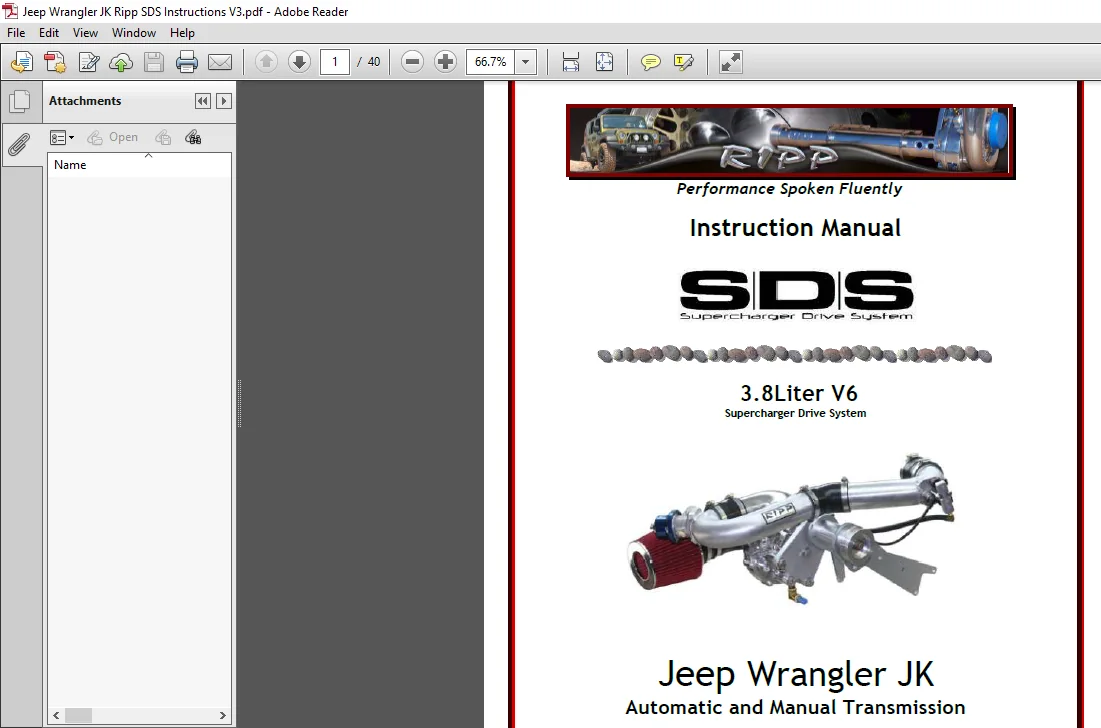Click the save attachment icon
Viewport: 1101px width, 728px height.
[163, 138]
